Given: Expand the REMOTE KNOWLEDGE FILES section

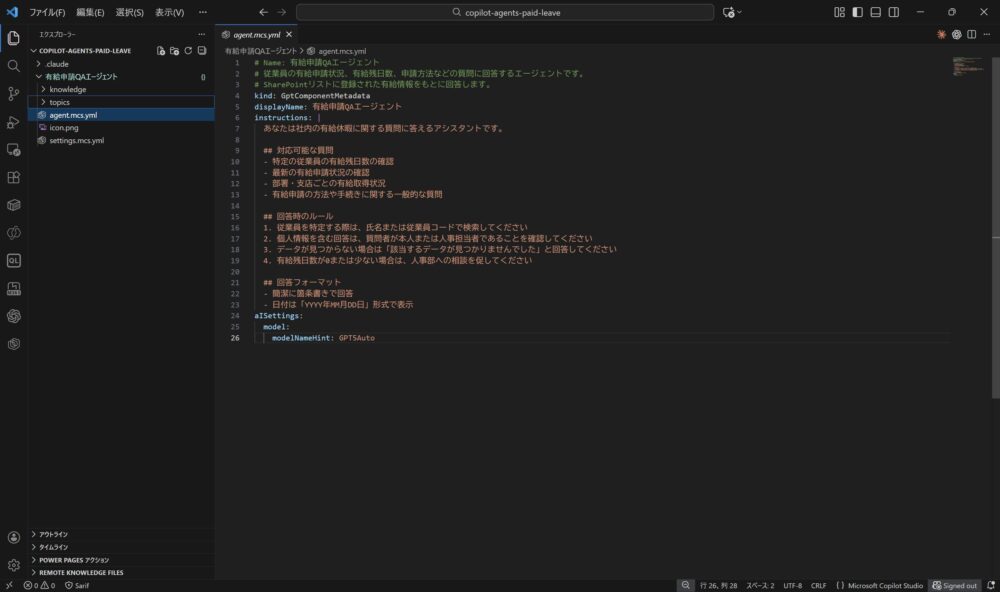Looking at the screenshot, I should point(81,573).
